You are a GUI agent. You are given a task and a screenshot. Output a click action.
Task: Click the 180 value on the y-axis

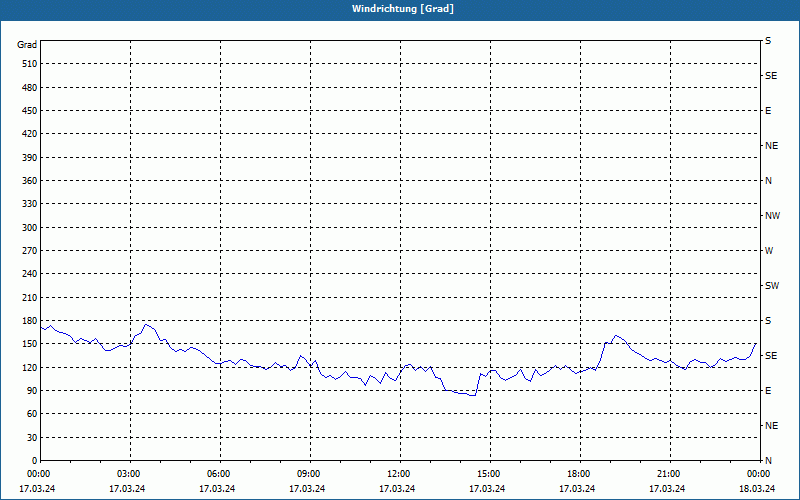[28, 321]
